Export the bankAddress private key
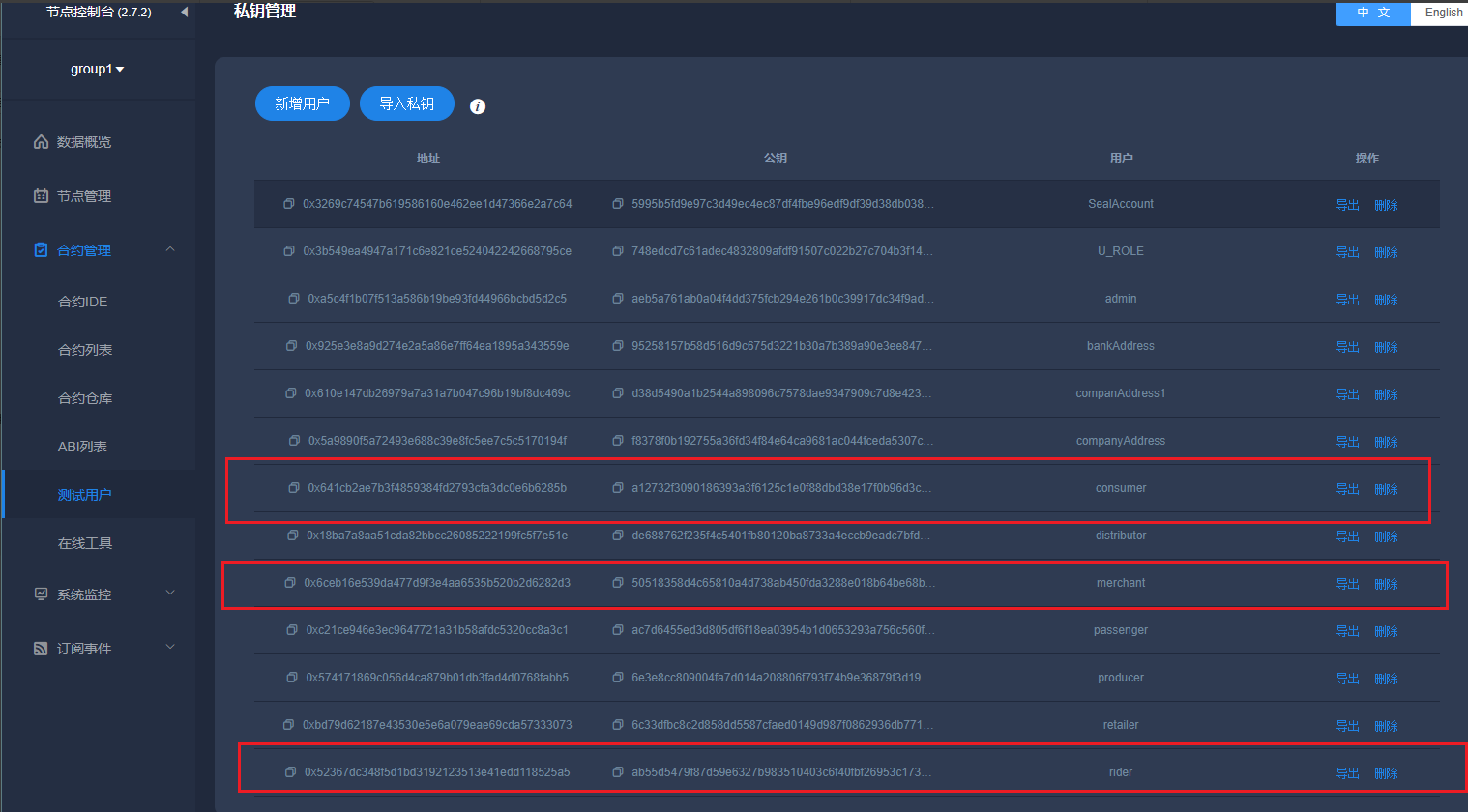Screen dimensions: 1468x812 tap(1347, 347)
